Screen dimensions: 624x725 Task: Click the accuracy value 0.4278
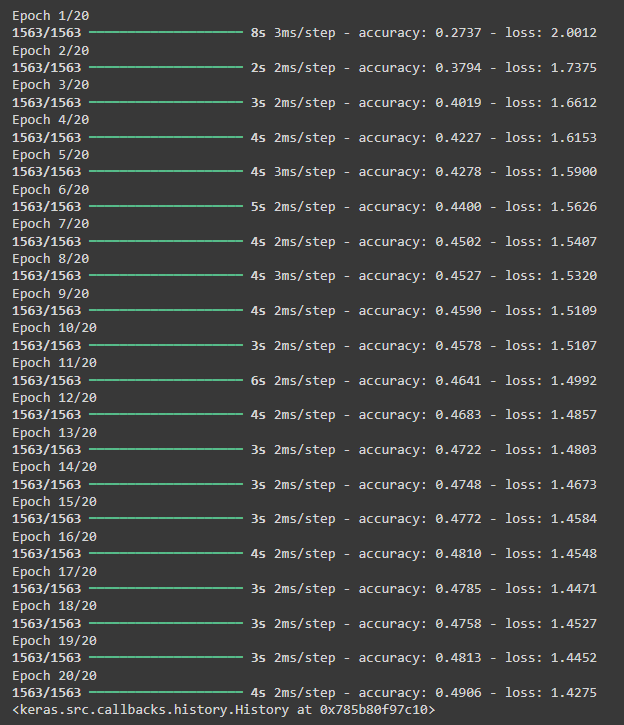pos(458,172)
